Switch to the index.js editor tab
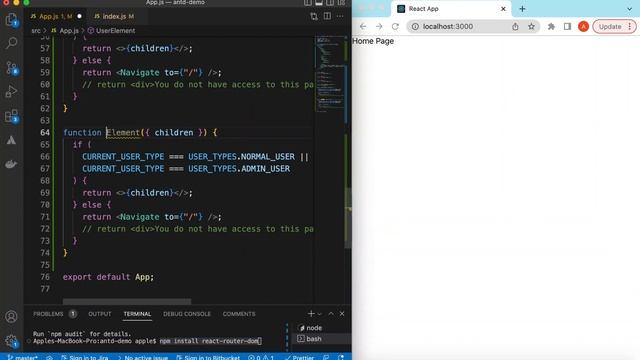 click(114, 16)
